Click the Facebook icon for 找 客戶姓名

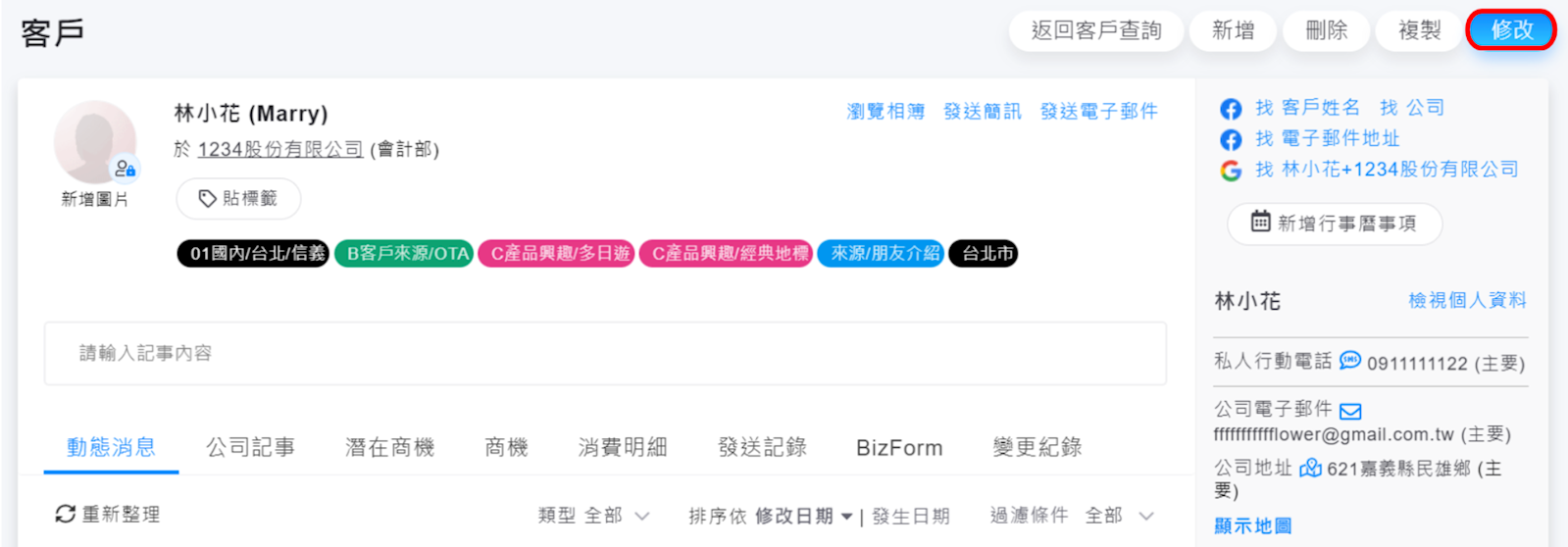(x=1231, y=109)
